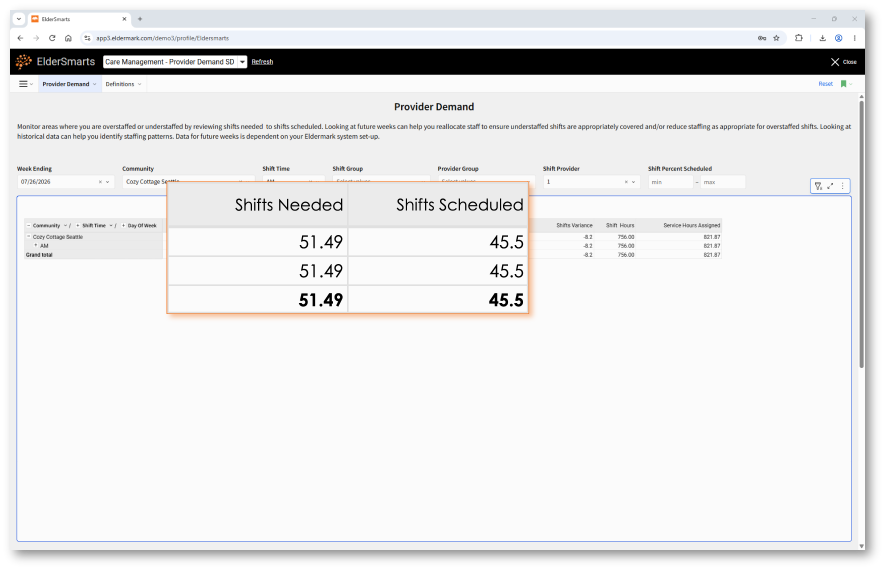The width and height of the screenshot is (885, 570).
Task: Expand the table with the fullscreen arrows icon
Action: pyautogui.click(x=830, y=186)
